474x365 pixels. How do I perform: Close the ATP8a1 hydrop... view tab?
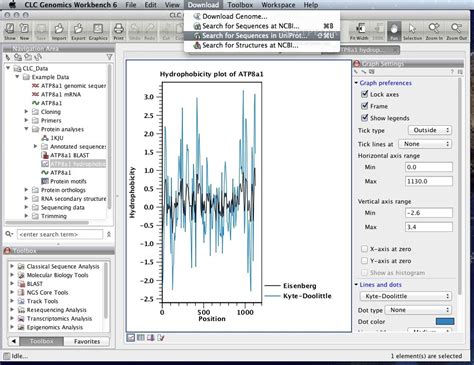pos(395,50)
